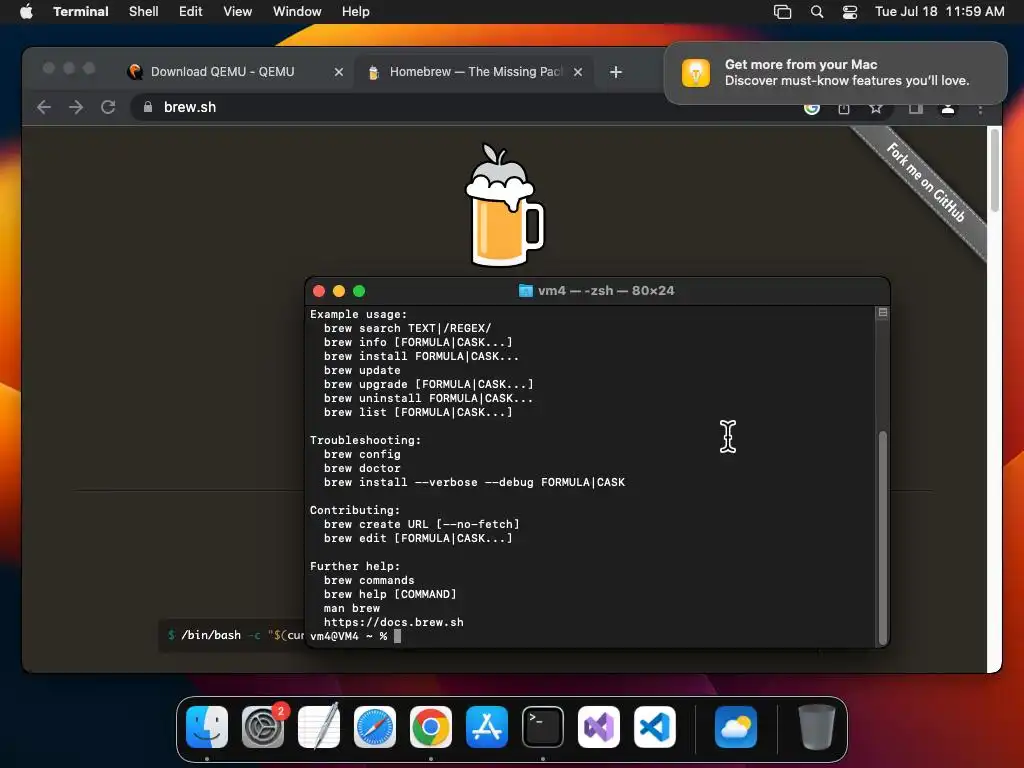Open the Shell menu
Screen dimensions: 1024x768
coord(144,11)
